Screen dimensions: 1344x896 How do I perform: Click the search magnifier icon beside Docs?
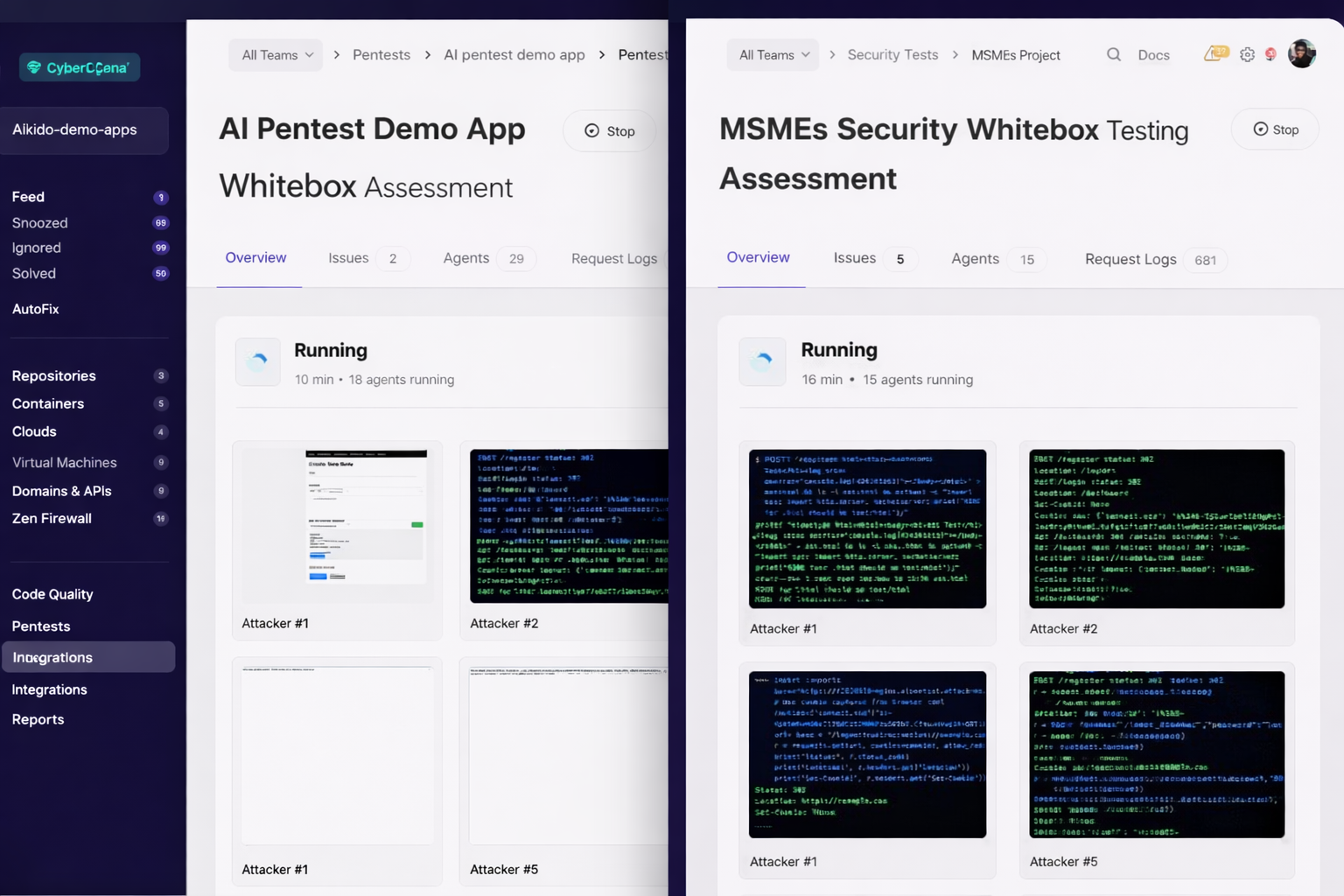click(x=1113, y=54)
